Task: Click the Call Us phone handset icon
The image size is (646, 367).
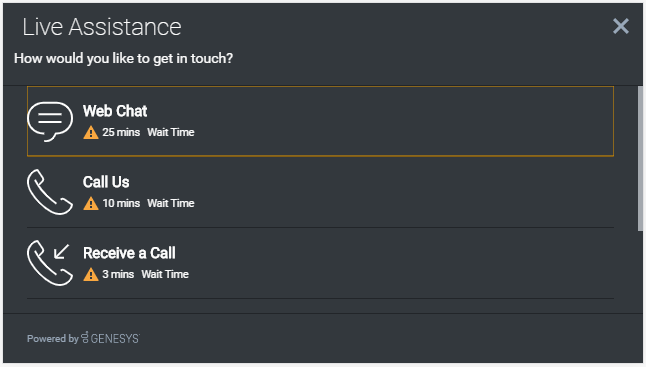Action: pos(50,192)
